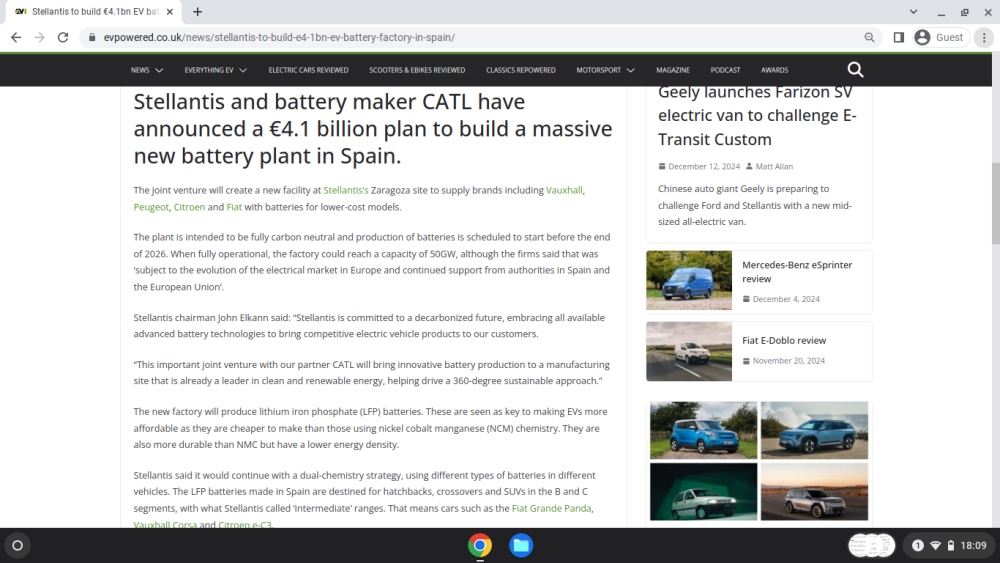Open the ChromeOS launcher circle

pyautogui.click(x=18, y=545)
